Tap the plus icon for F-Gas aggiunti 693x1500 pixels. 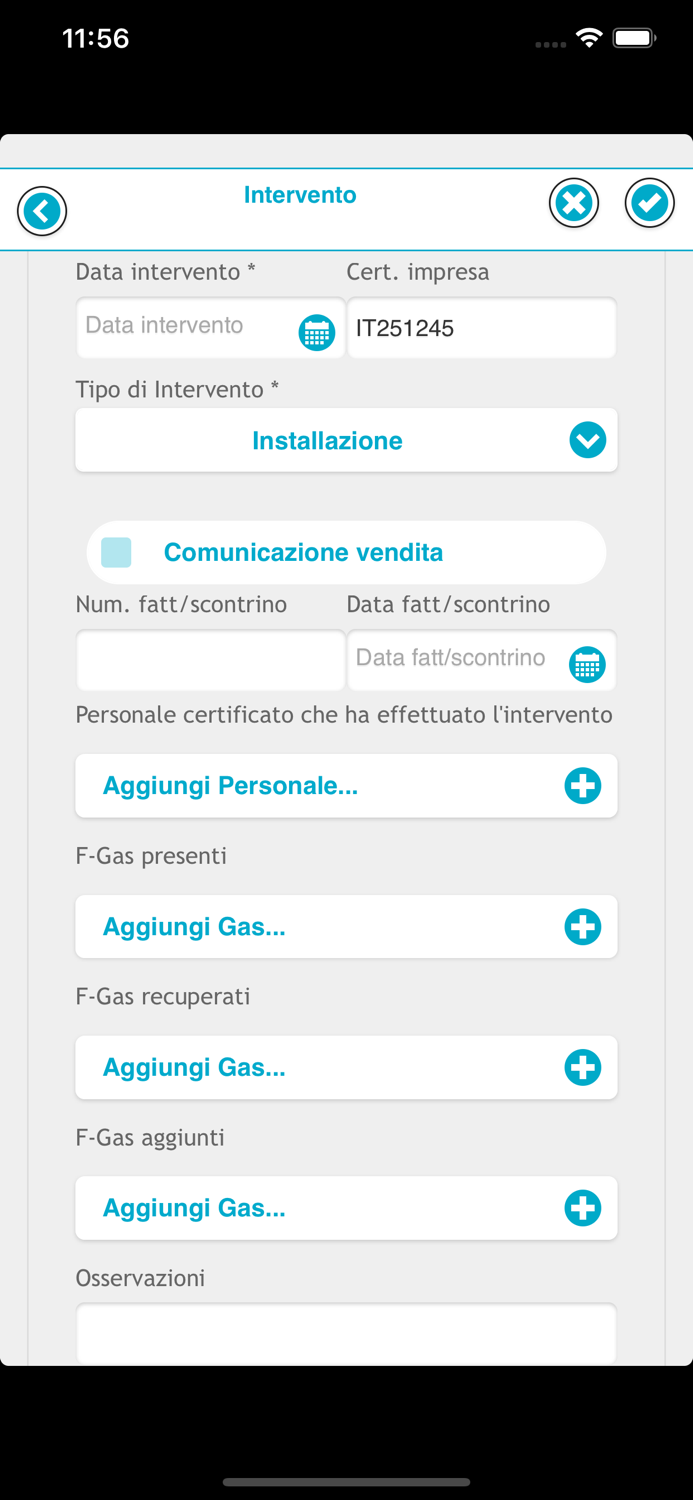coord(583,1208)
